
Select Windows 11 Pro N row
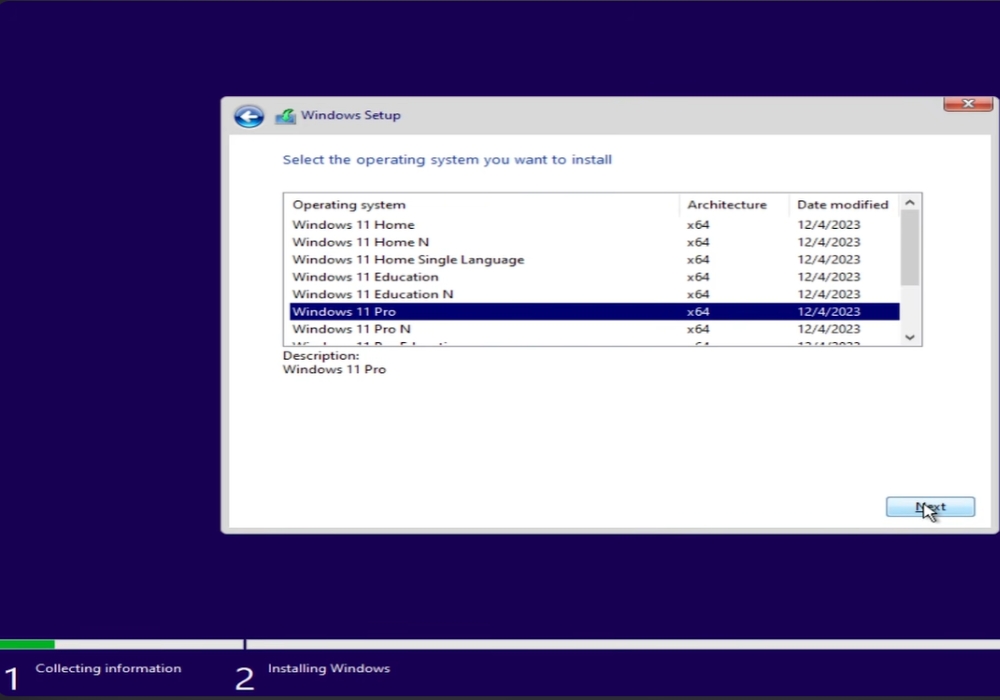594,329
